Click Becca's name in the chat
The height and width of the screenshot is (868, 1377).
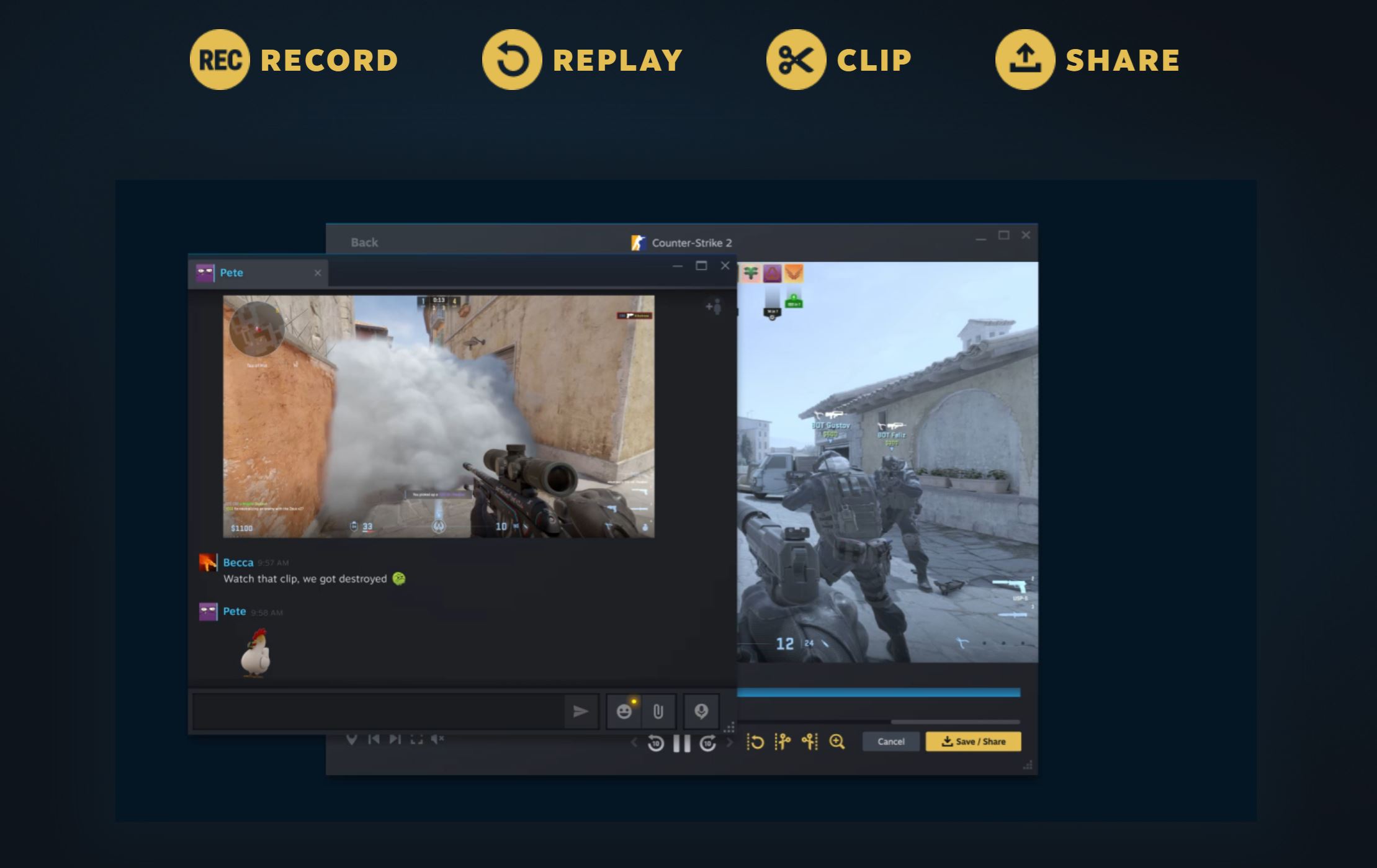point(238,563)
